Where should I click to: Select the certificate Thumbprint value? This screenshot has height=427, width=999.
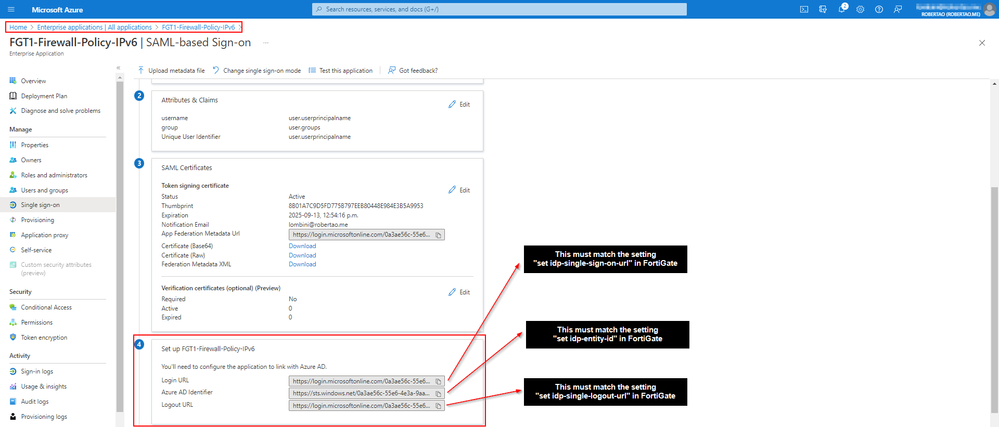(356, 206)
